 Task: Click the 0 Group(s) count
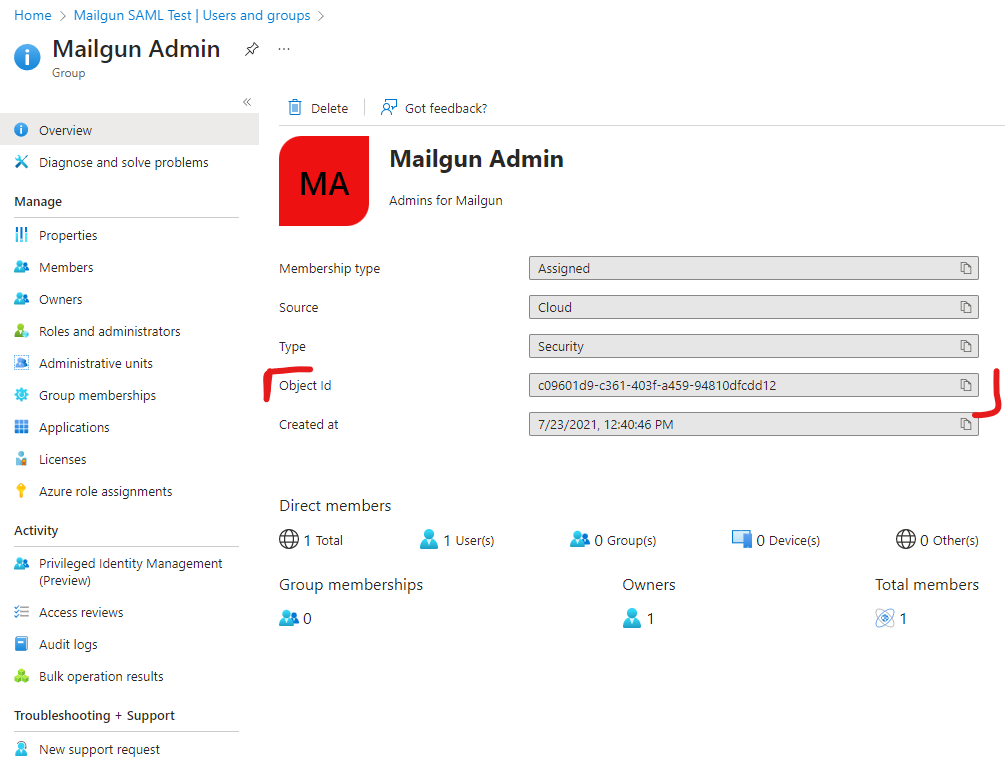click(613, 540)
